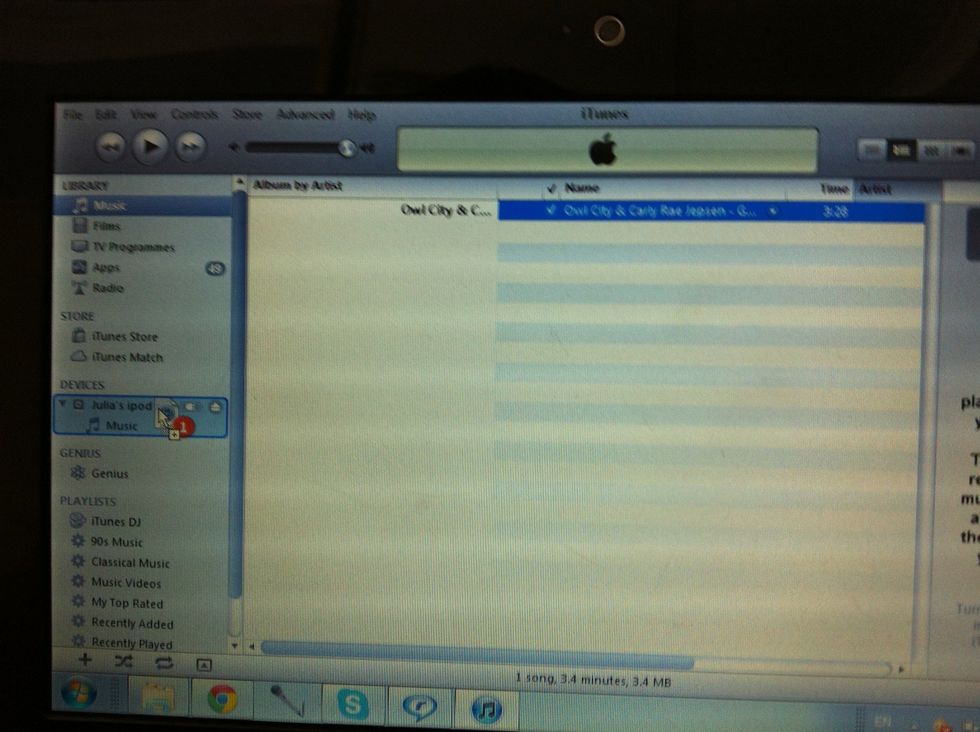Image resolution: width=980 pixels, height=732 pixels.
Task: Click the sidebar scroll up arrow
Action: 239,183
